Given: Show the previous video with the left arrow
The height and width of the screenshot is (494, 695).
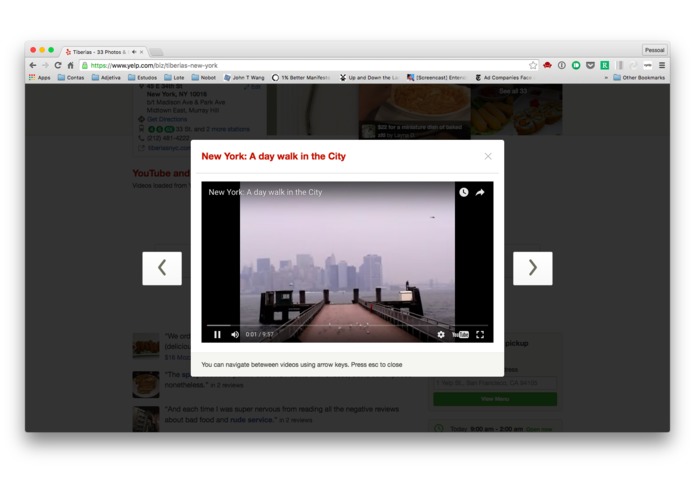Looking at the screenshot, I should (162, 268).
